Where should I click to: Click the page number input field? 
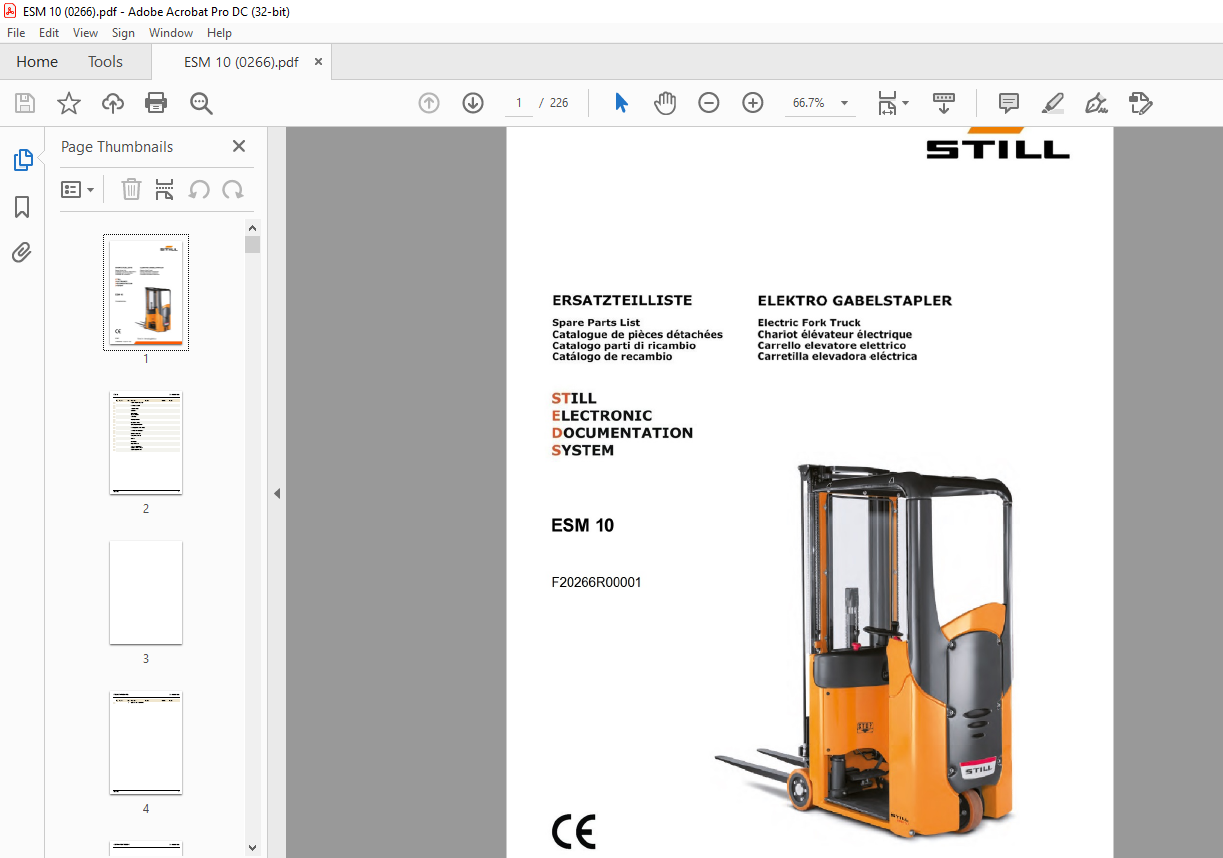(x=519, y=103)
